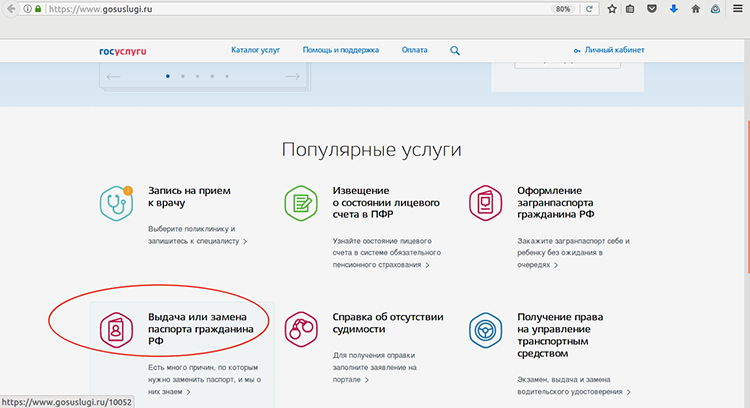Open site search with the magnifier icon
Image resolution: width=750 pixels, height=408 pixels.
455,50
